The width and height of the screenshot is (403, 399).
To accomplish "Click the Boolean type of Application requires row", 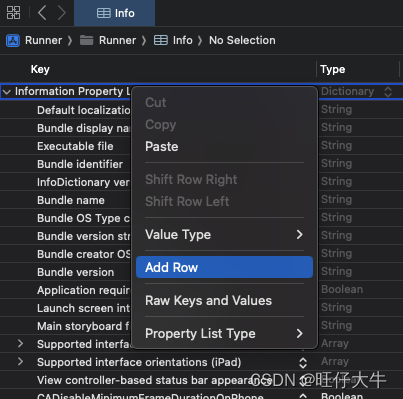I will 342,289.
